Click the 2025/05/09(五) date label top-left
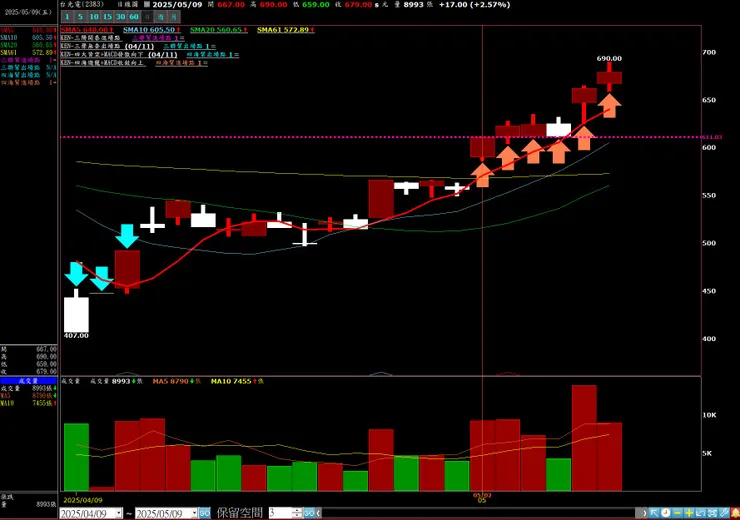The image size is (740, 520). (28, 12)
